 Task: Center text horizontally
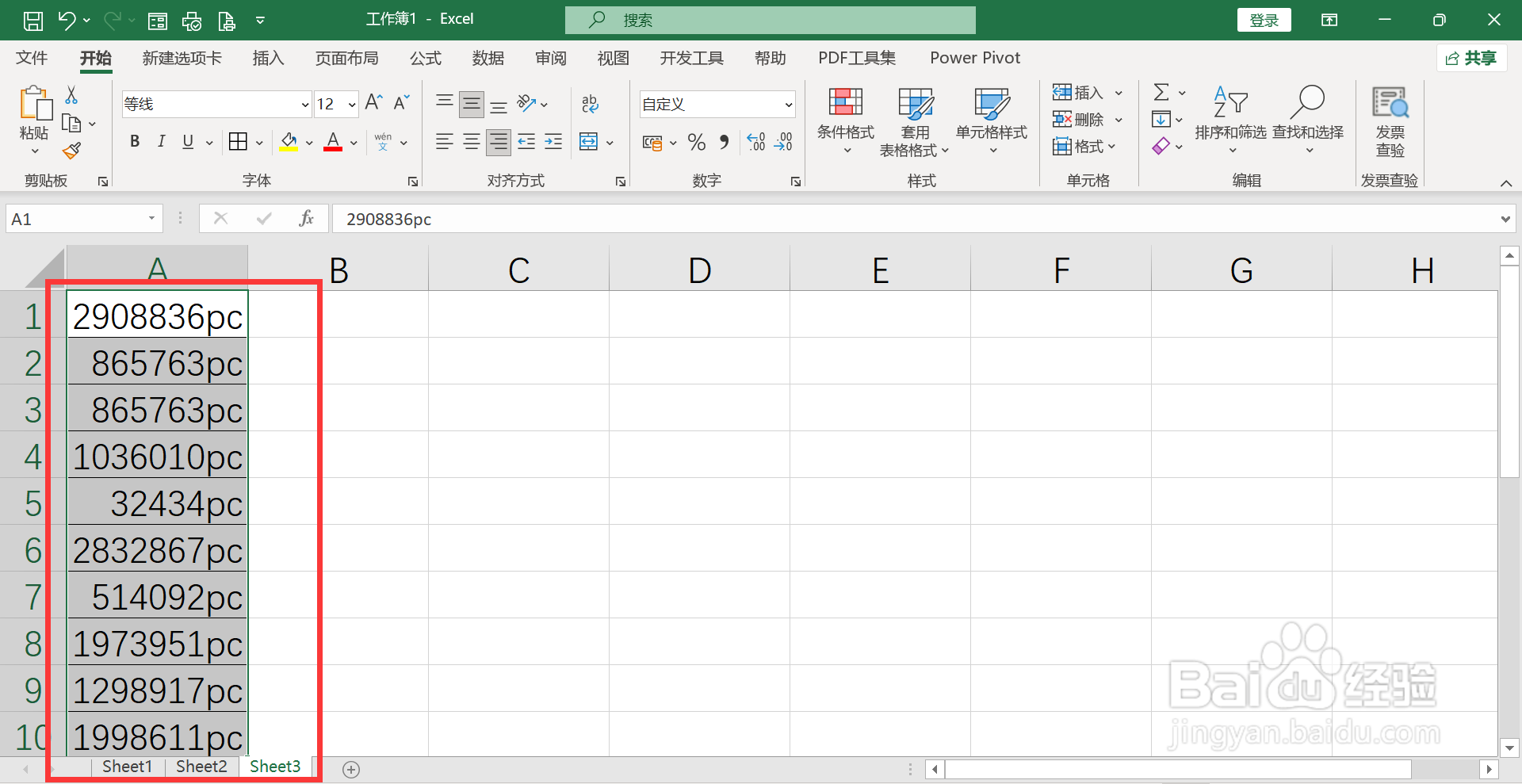[x=472, y=142]
